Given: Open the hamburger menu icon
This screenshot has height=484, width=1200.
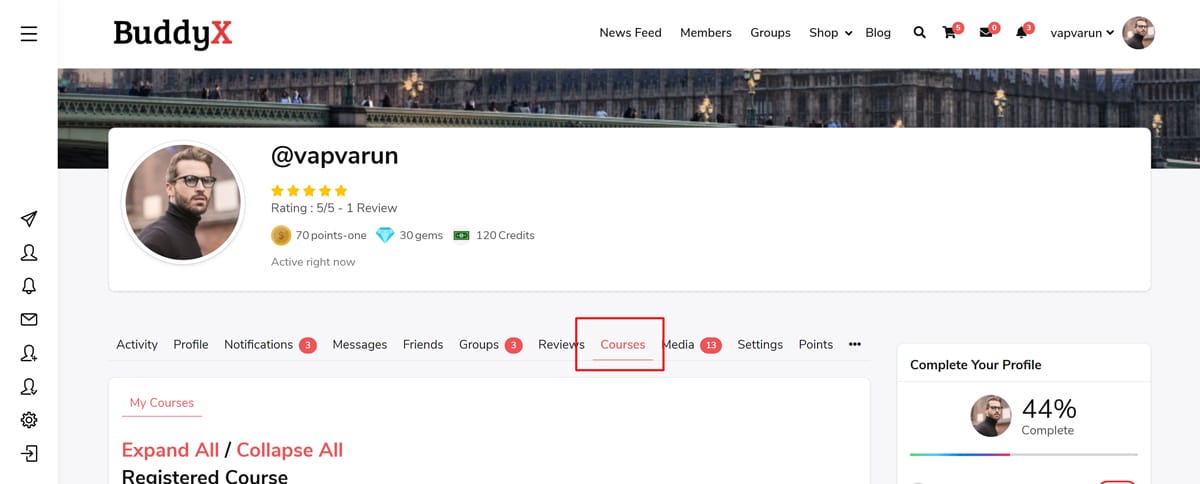Looking at the screenshot, I should click(29, 34).
